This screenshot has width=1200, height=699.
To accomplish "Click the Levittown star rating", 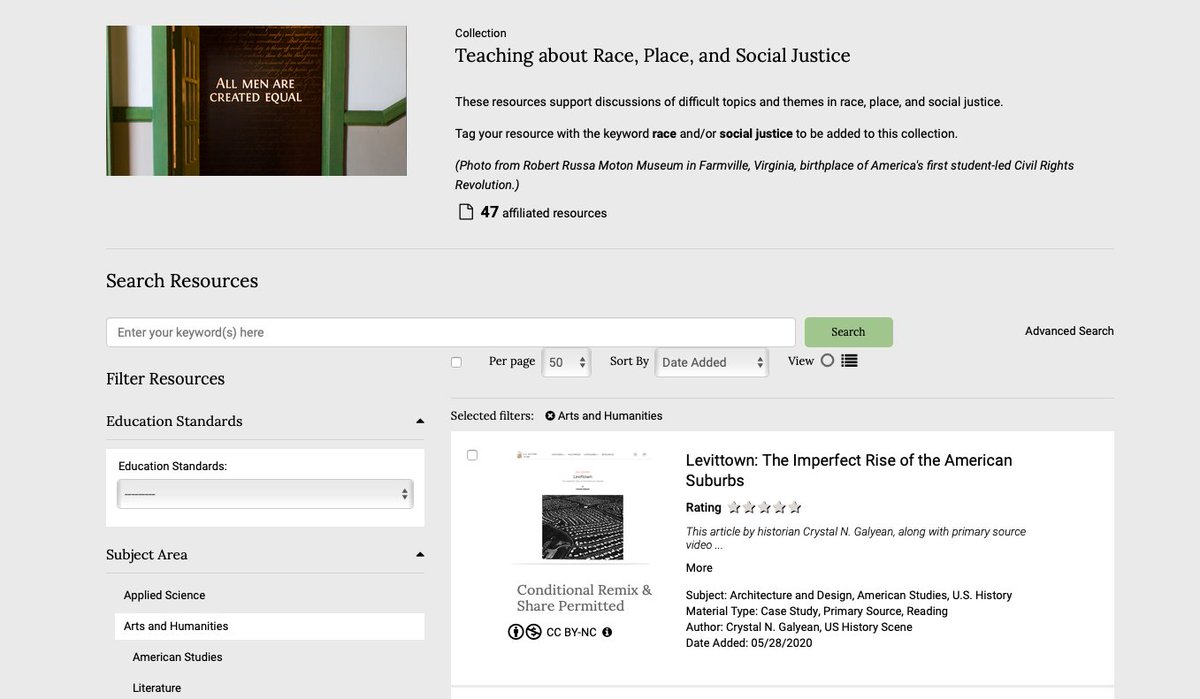I will pyautogui.click(x=765, y=508).
